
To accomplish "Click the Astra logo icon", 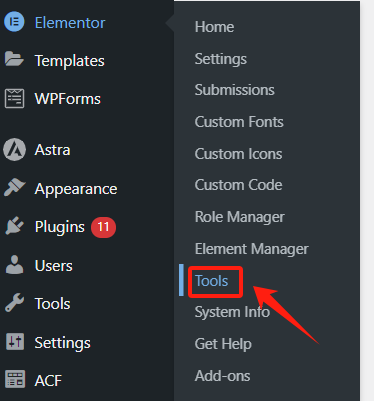I will [x=14, y=150].
